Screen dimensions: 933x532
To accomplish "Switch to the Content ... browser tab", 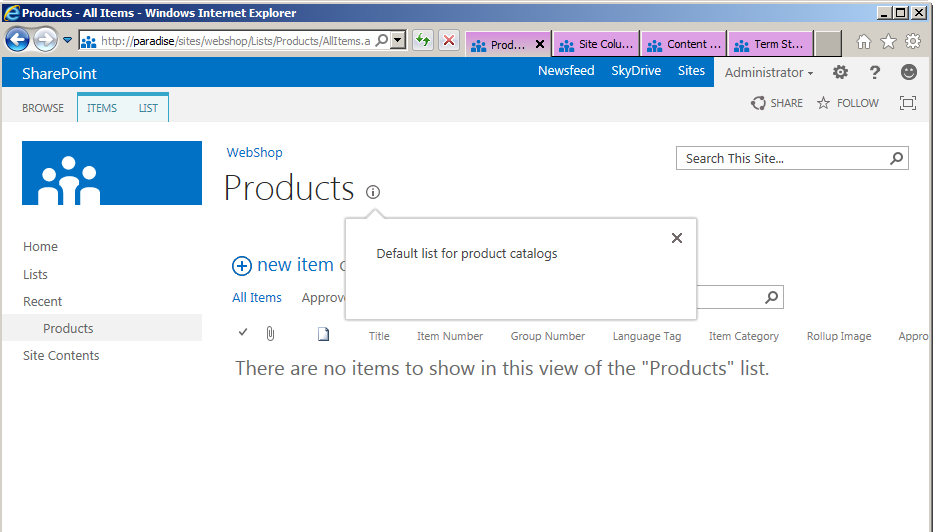I will [x=684, y=44].
